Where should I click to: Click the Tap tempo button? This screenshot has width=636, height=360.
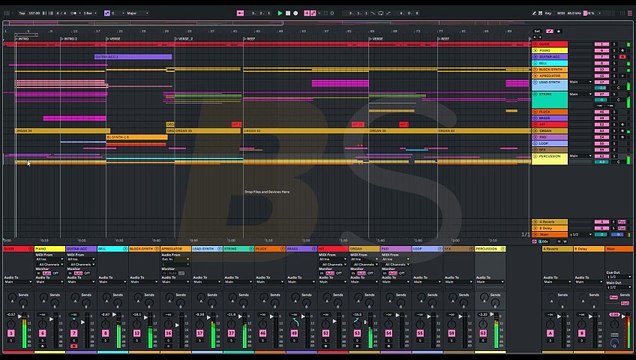click(22, 13)
